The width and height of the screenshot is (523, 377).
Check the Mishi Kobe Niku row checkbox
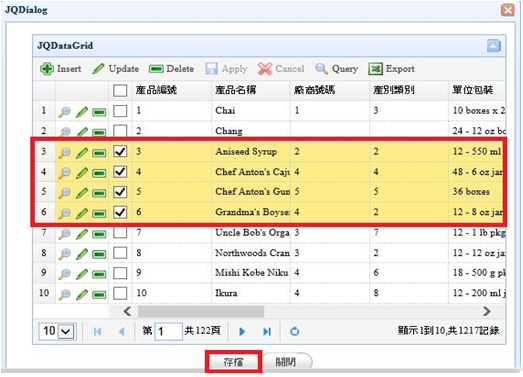point(120,273)
